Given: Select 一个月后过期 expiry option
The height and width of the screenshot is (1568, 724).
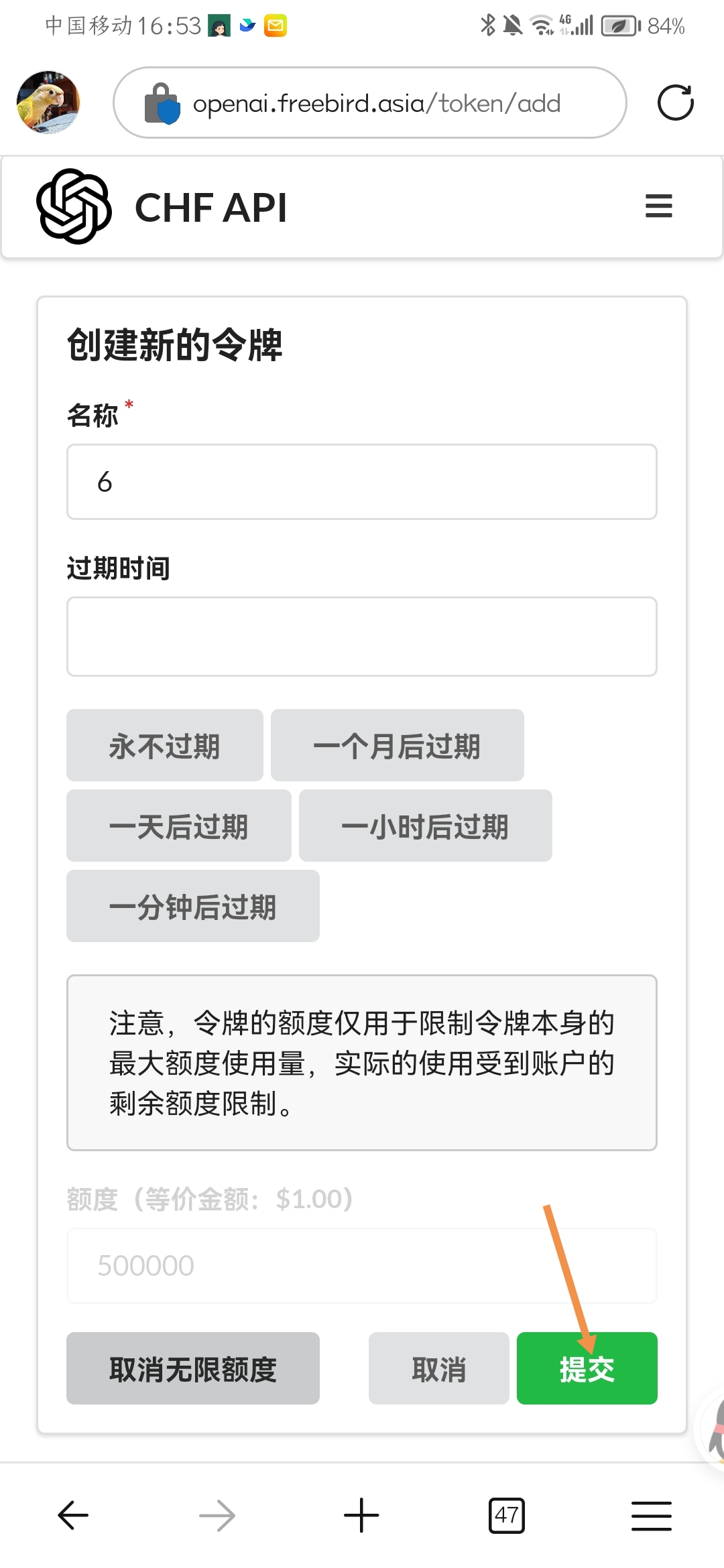Looking at the screenshot, I should tap(398, 745).
